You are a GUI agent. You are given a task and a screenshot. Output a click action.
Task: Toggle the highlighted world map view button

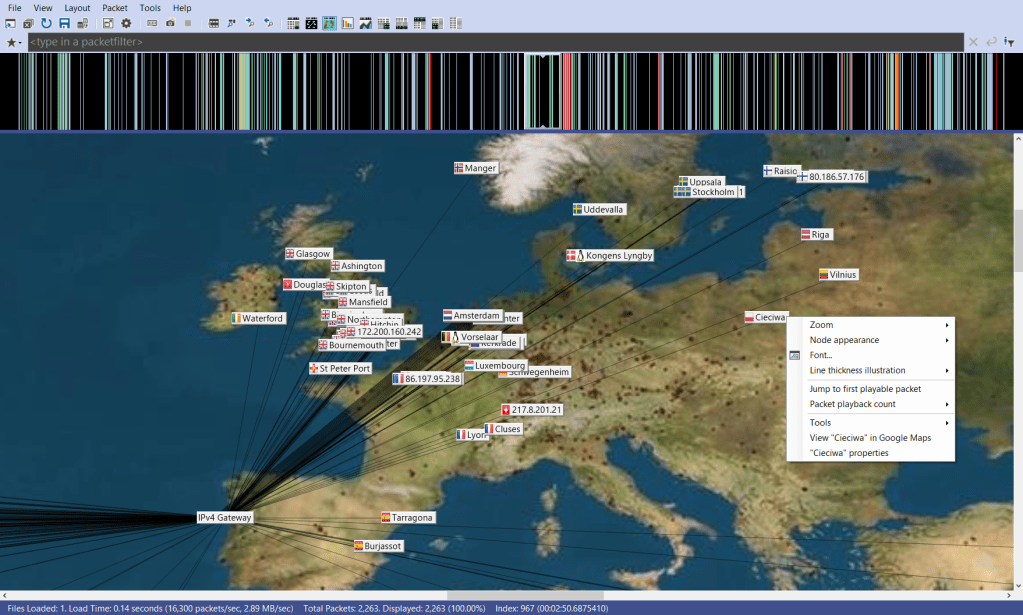(328, 23)
